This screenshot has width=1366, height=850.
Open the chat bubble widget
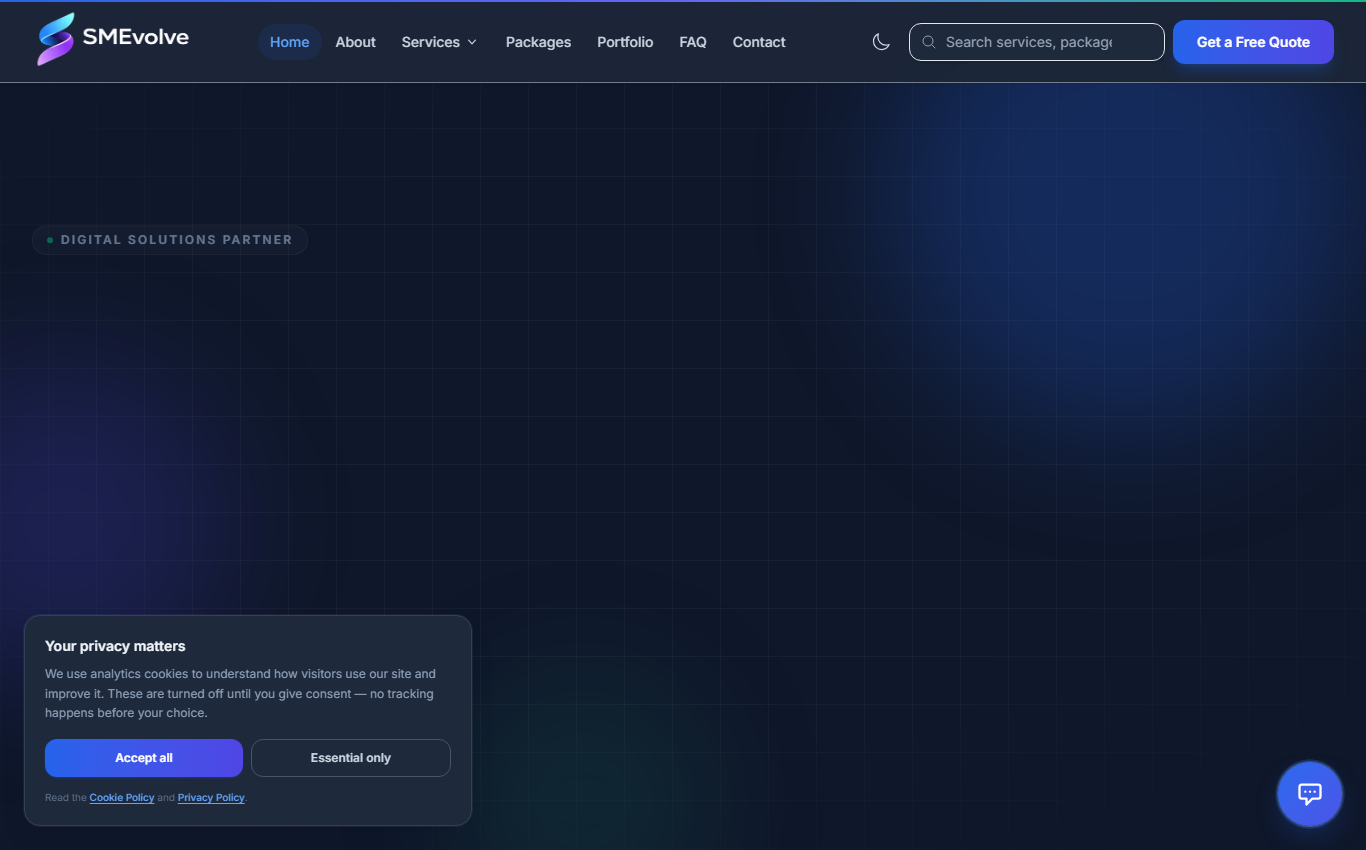(1310, 794)
